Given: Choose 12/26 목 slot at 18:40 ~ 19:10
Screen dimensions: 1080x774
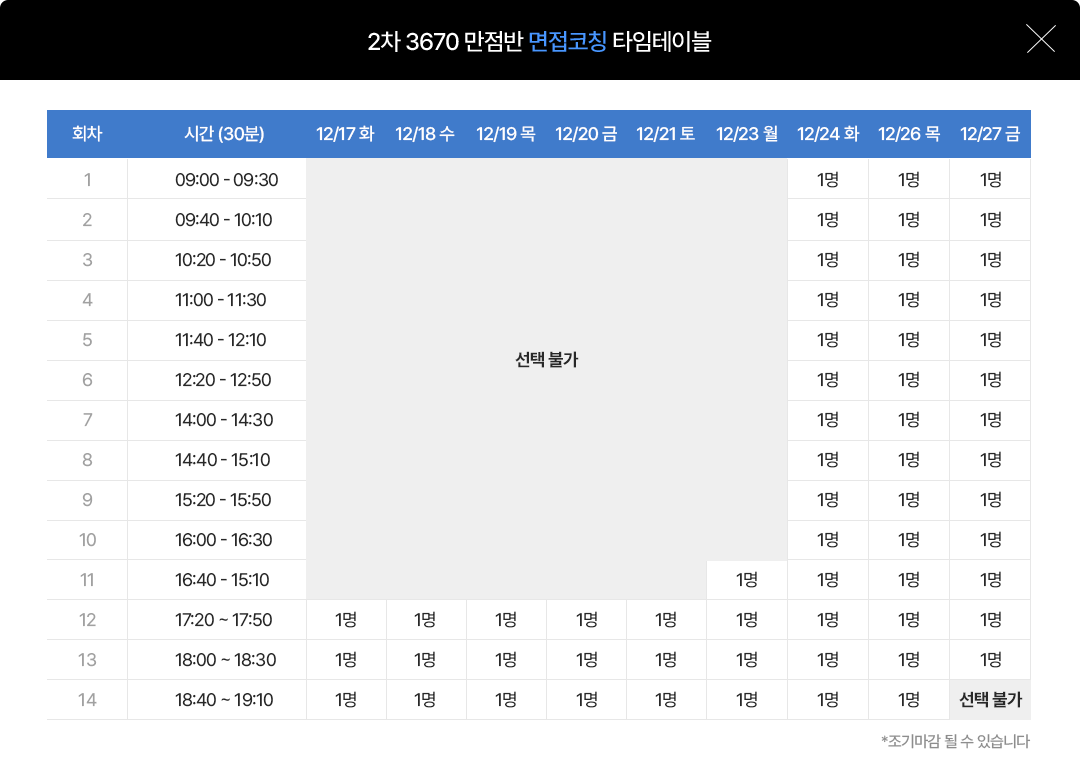Looking at the screenshot, I should 908,700.
